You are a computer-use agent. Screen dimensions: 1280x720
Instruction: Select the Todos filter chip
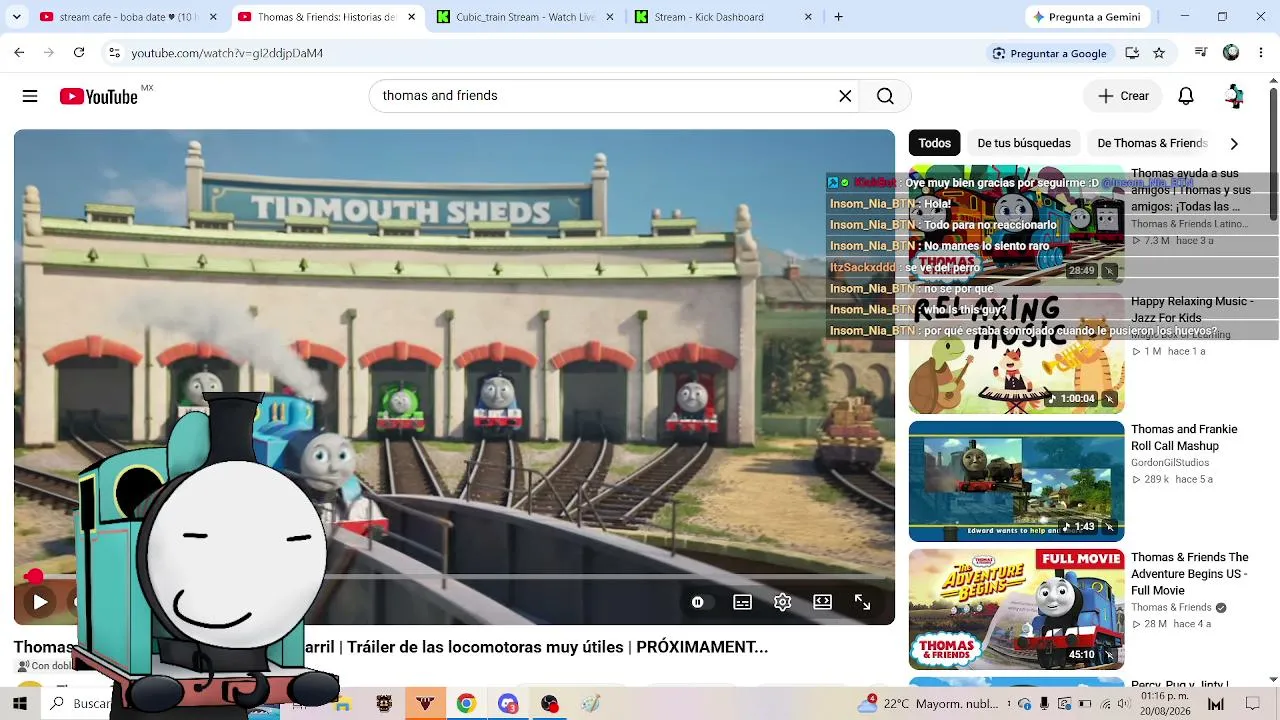tap(935, 143)
